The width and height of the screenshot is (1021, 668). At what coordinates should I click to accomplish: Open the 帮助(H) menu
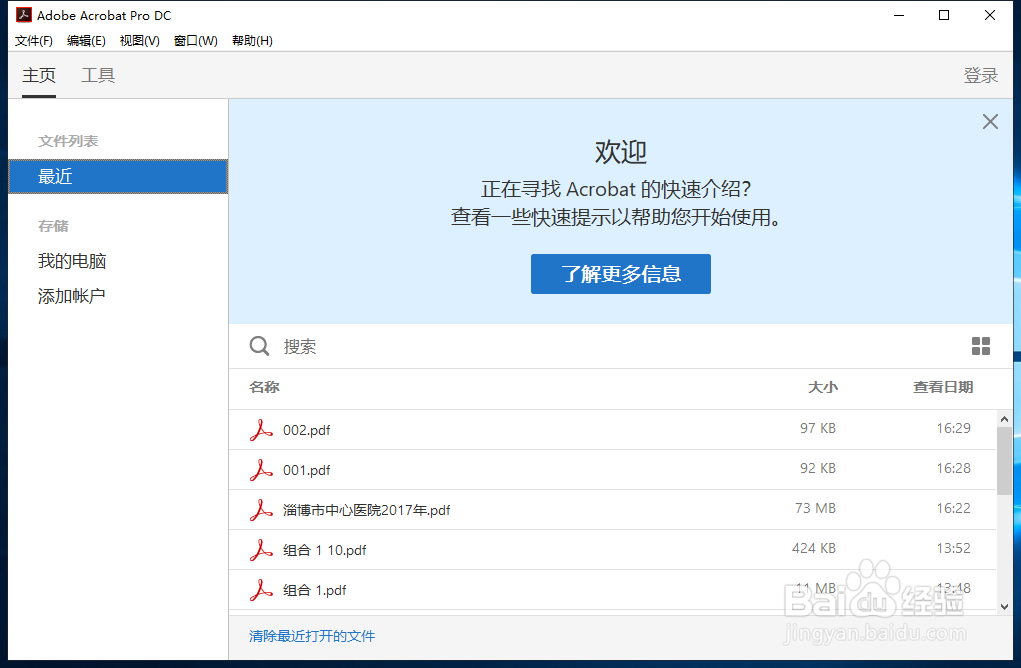point(252,40)
